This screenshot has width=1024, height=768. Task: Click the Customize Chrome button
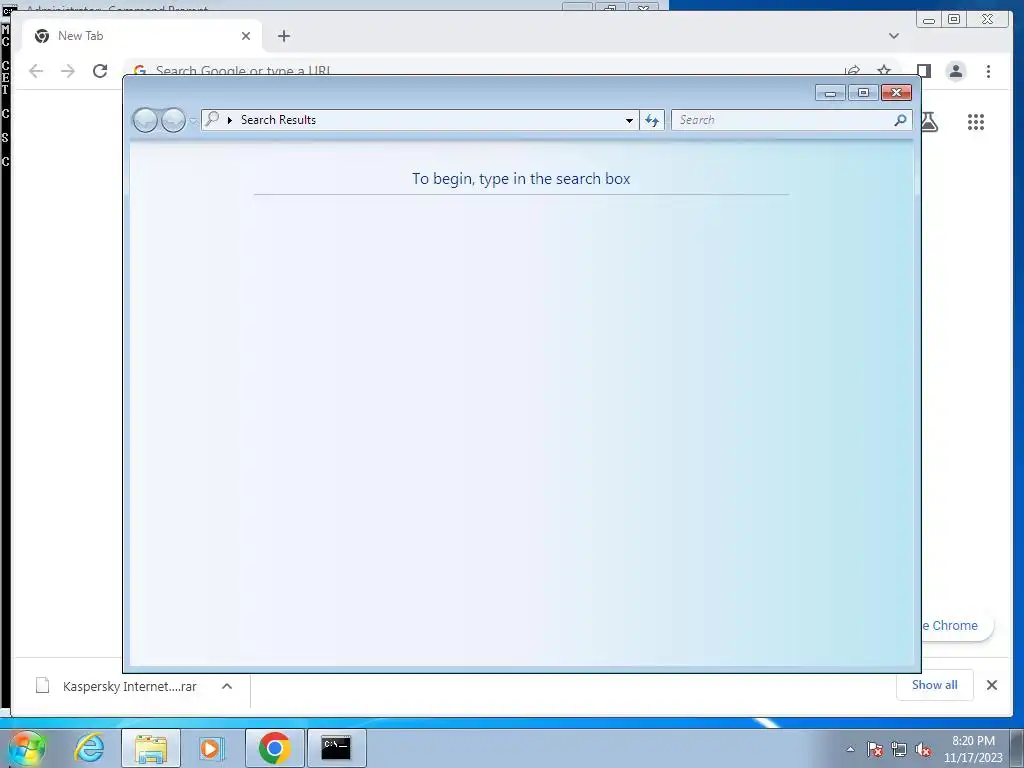pos(957,626)
